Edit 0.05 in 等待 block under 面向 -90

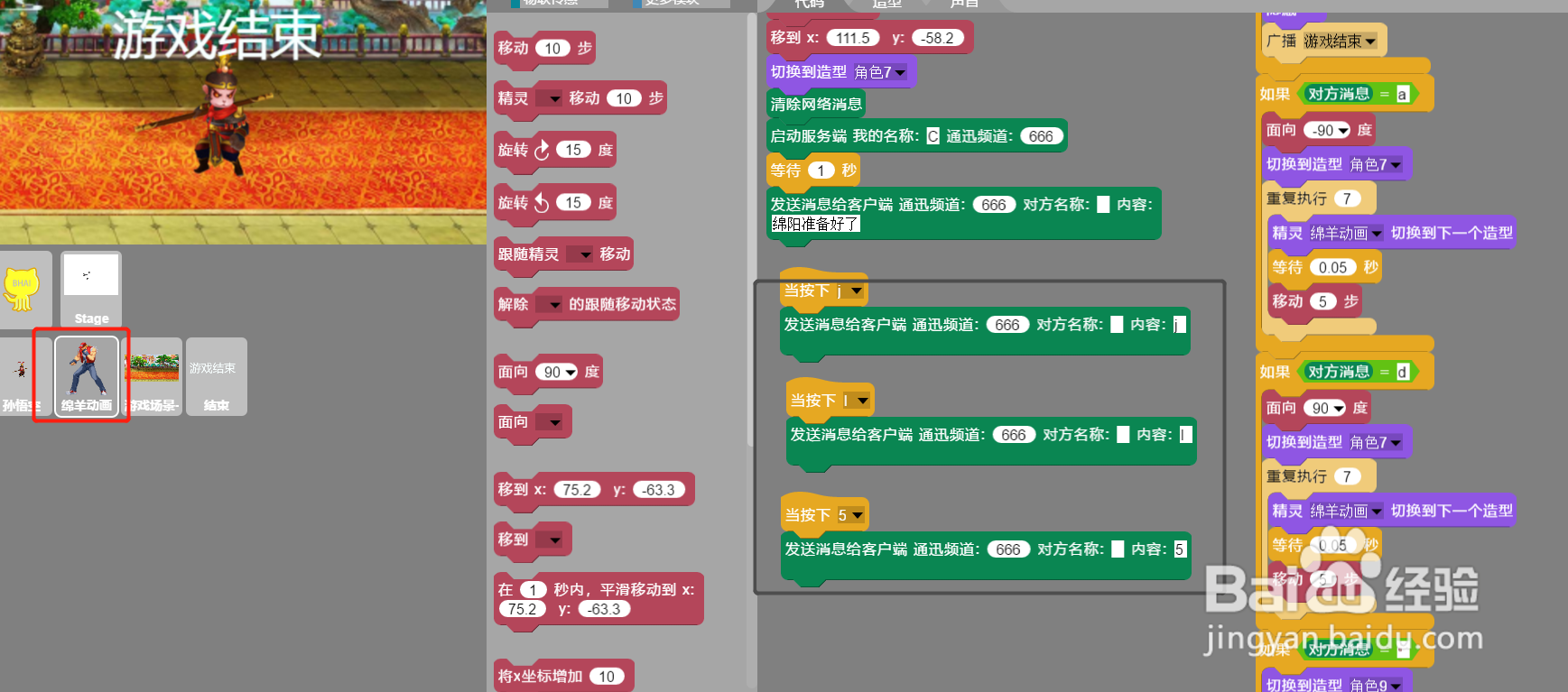[1332, 267]
